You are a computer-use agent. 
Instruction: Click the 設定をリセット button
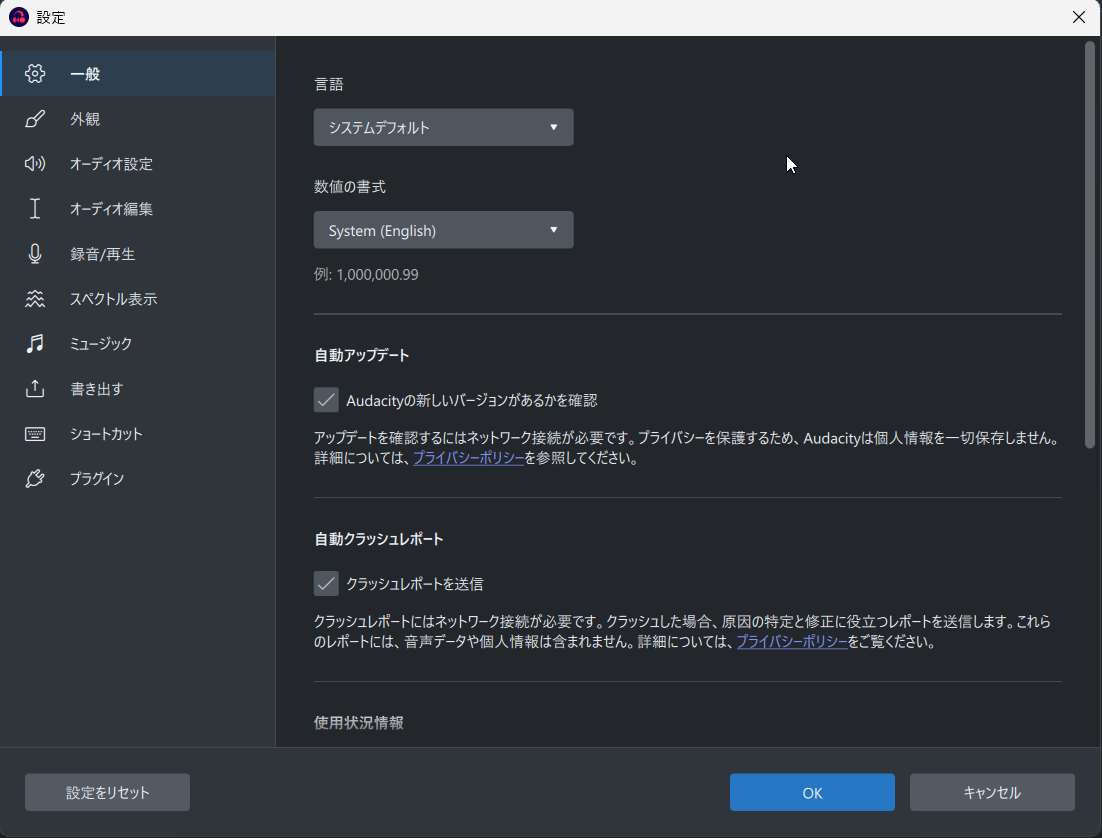pos(108,792)
